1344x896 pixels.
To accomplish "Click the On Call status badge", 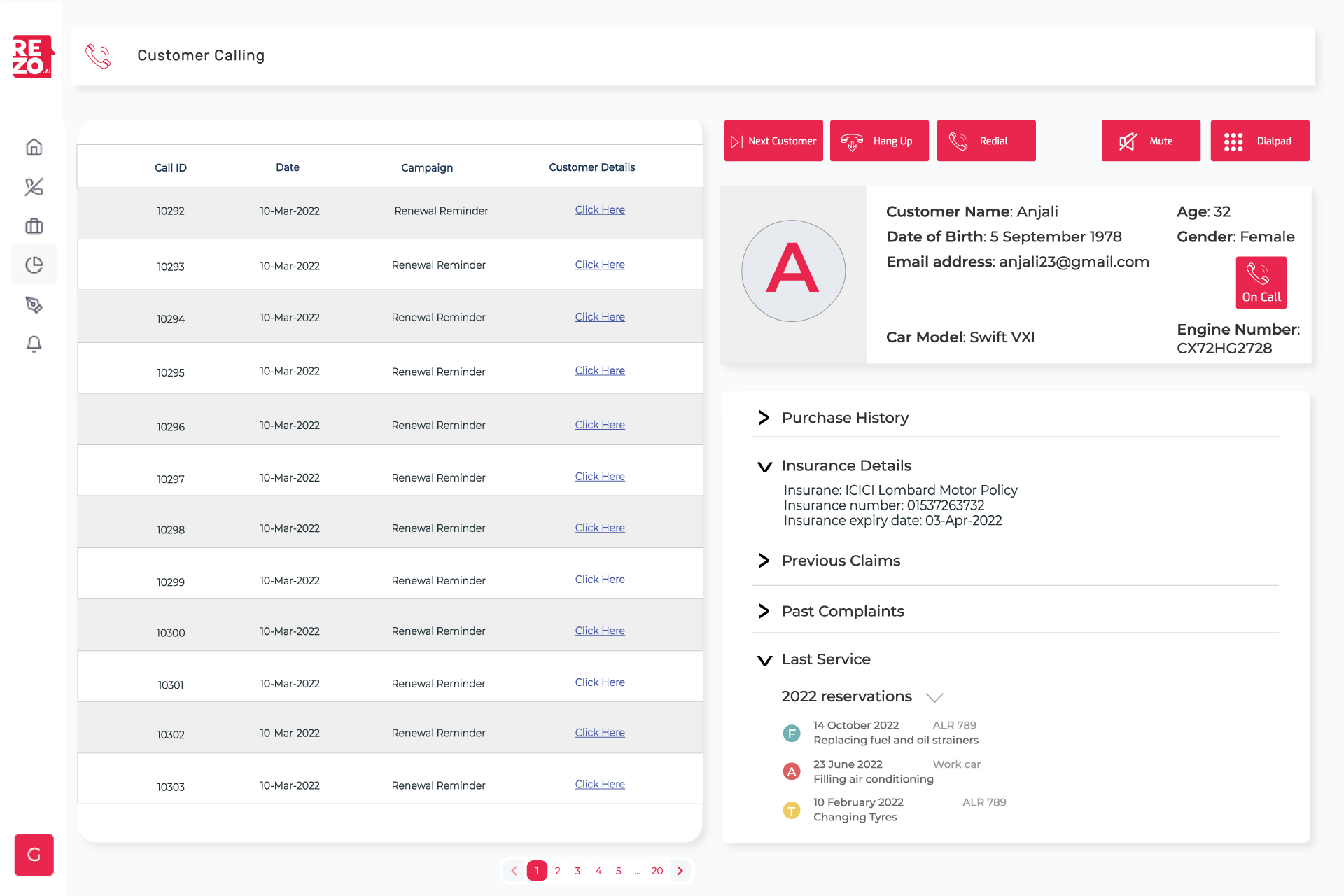I will [x=1261, y=282].
